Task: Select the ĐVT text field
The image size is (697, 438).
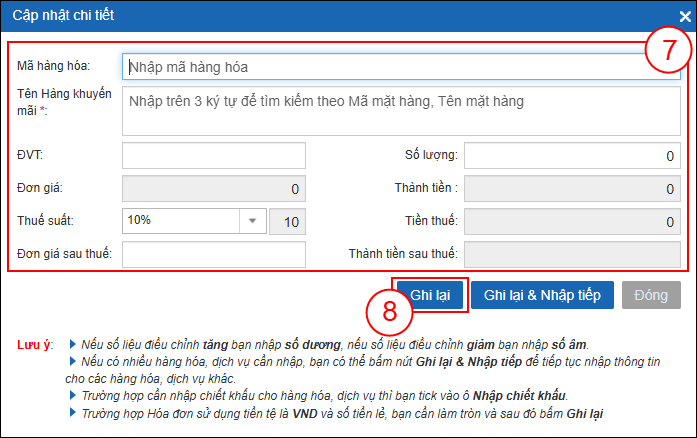Action: tap(213, 156)
